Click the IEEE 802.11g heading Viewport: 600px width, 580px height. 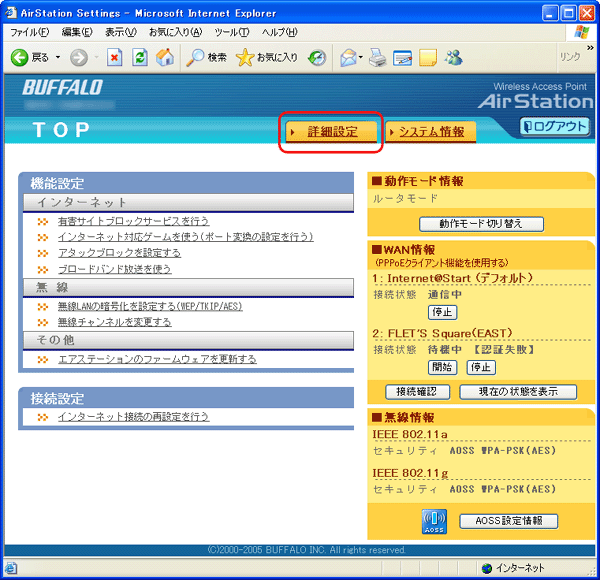(x=410, y=474)
